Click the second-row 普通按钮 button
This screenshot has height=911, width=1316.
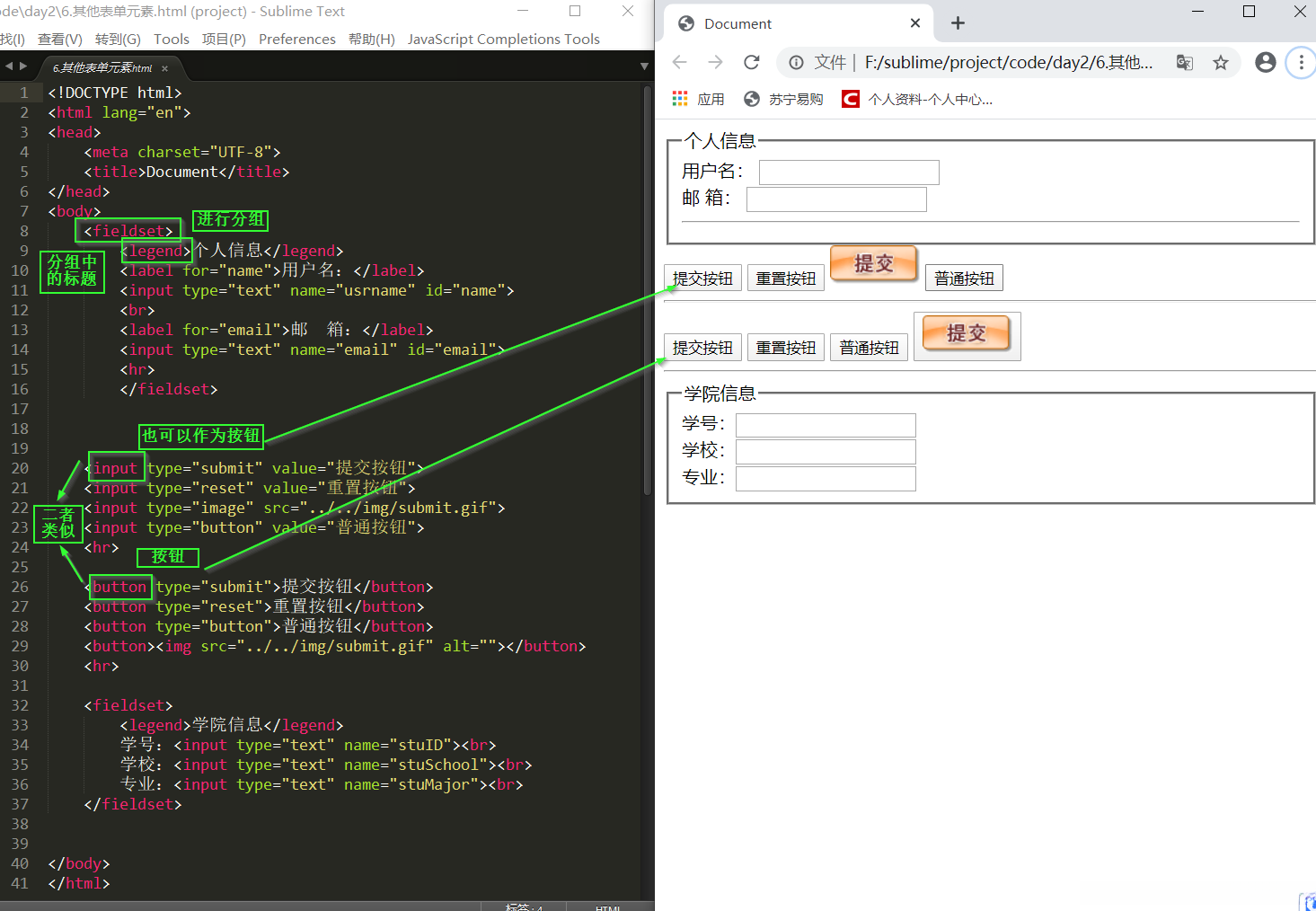tap(869, 348)
